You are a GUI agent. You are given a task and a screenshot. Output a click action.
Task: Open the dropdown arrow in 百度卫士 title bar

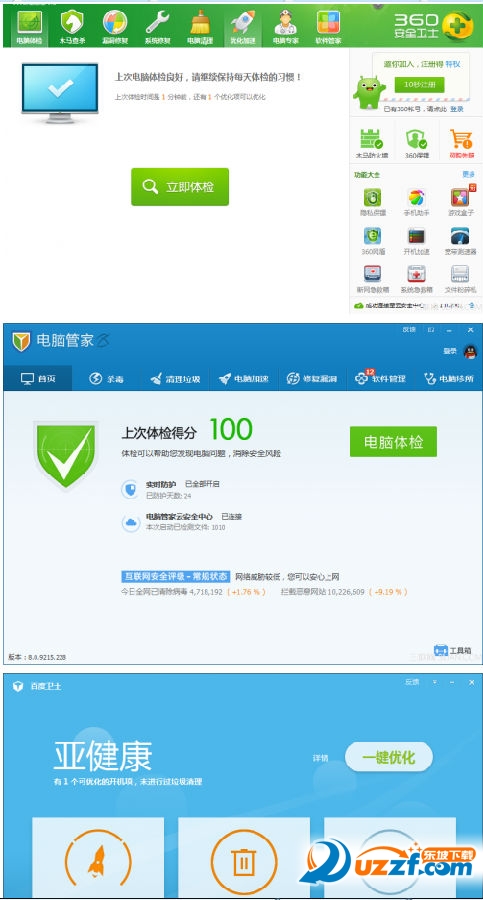[x=435, y=682]
